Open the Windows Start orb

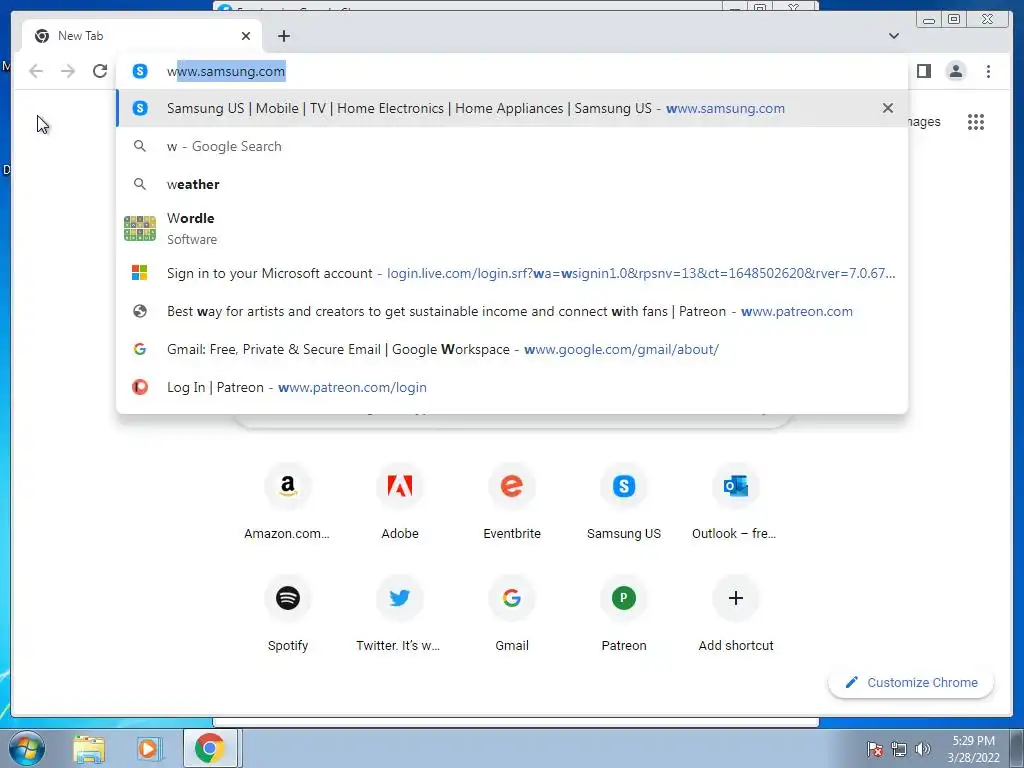click(26, 748)
